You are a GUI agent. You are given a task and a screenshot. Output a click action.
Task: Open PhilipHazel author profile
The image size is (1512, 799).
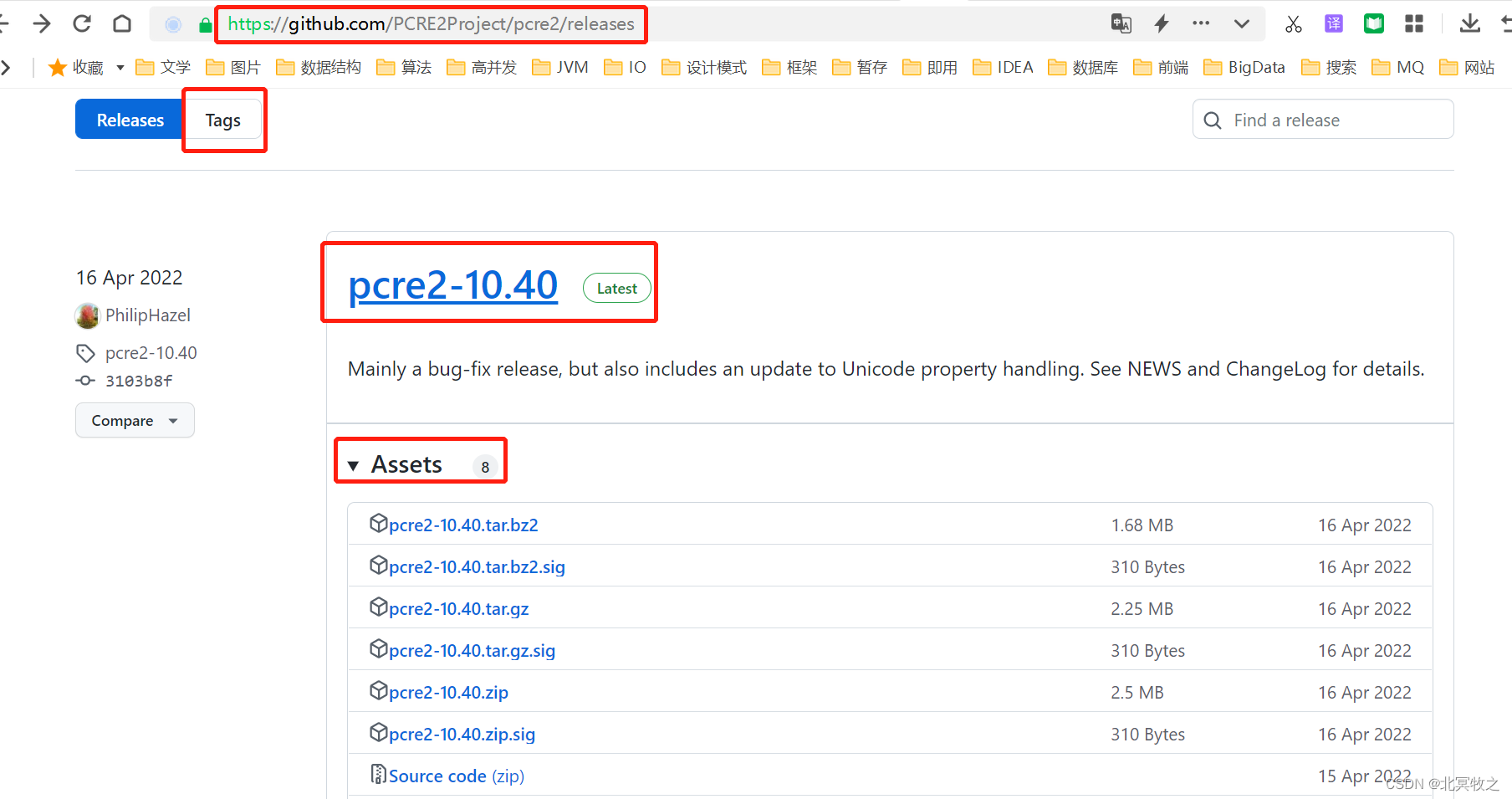[148, 315]
